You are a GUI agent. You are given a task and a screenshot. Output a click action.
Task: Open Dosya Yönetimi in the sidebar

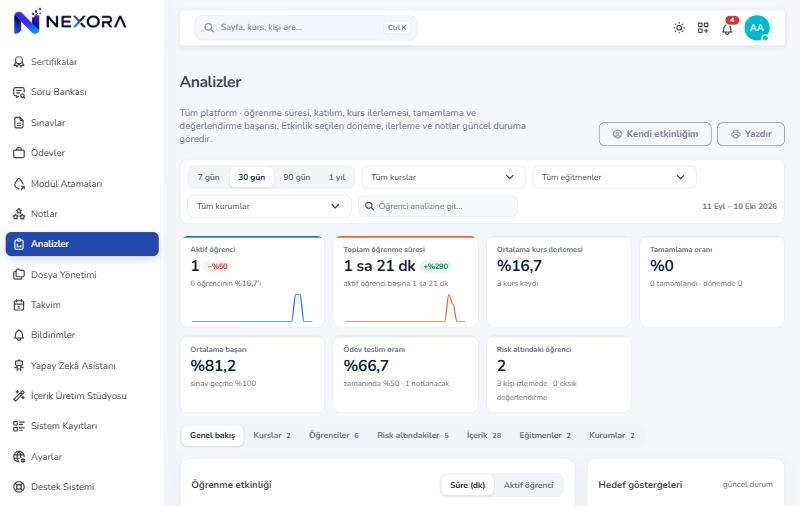82,274
